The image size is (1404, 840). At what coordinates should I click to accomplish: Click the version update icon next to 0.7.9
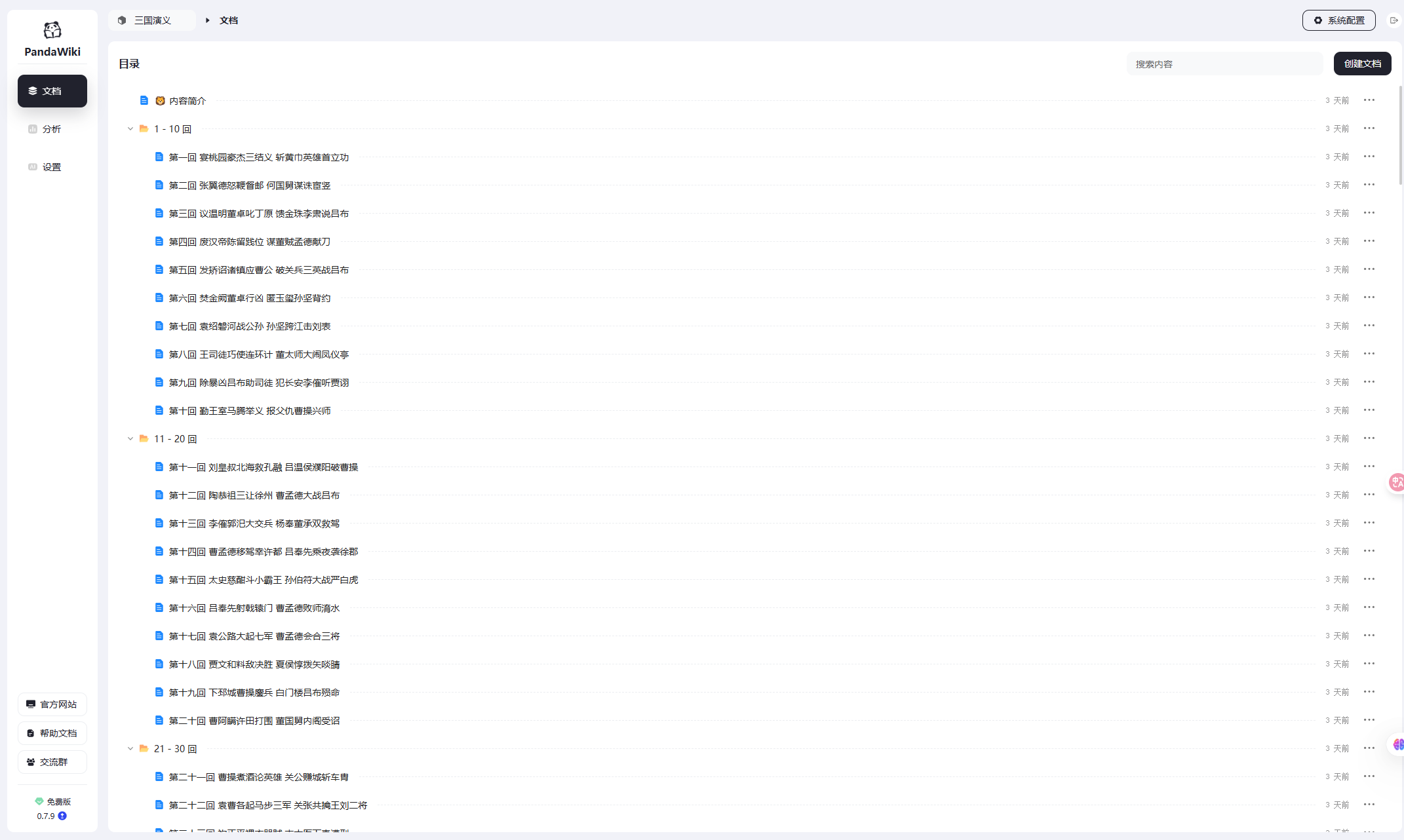pyautogui.click(x=62, y=816)
